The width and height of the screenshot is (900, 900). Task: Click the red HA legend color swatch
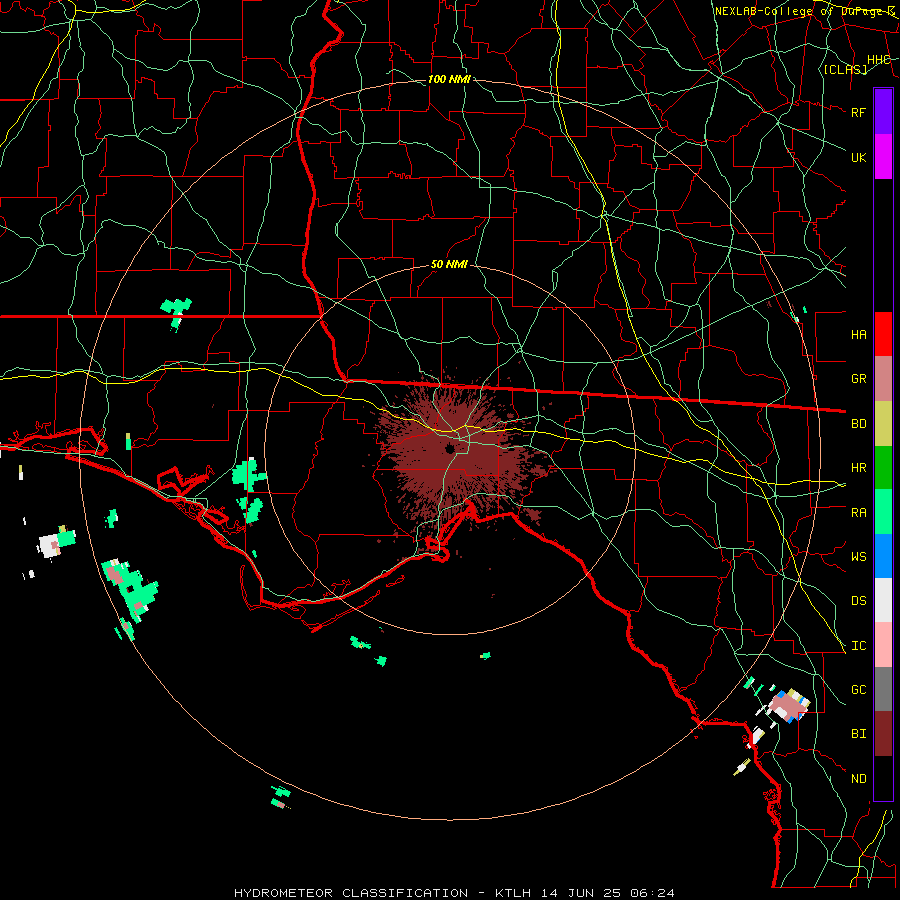883,334
